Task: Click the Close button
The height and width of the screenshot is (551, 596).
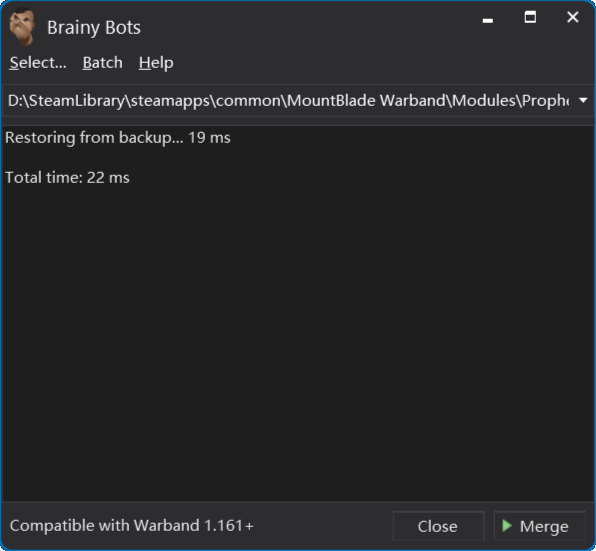Action: [439, 526]
